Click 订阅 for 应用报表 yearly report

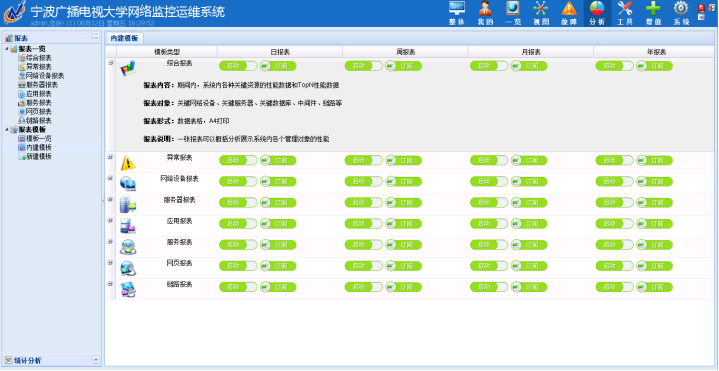tap(655, 224)
